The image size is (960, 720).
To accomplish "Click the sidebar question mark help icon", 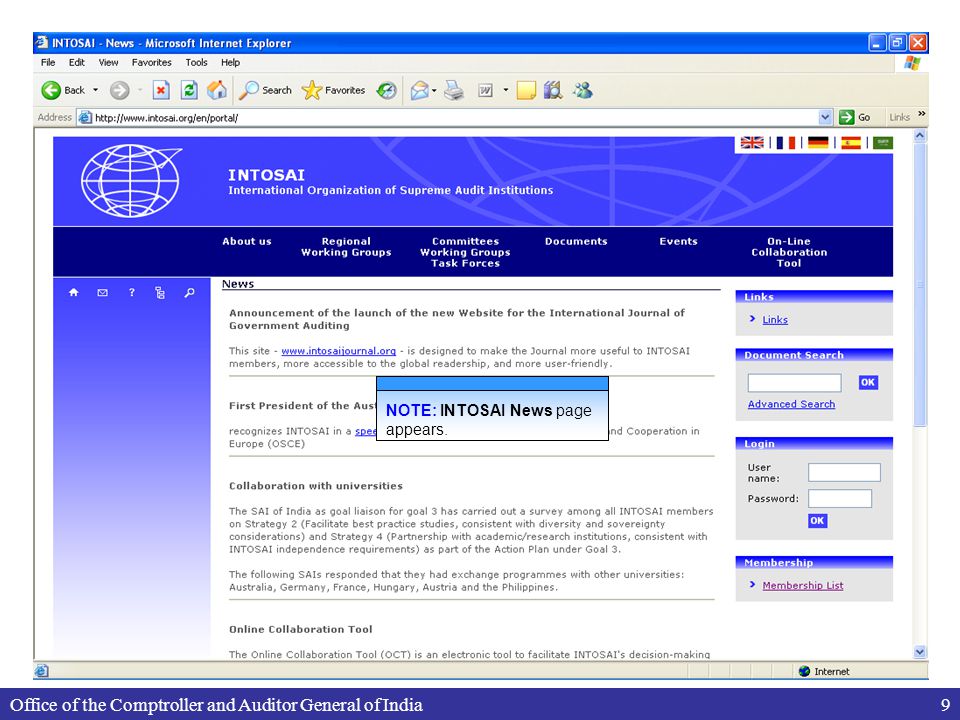I will click(131, 293).
